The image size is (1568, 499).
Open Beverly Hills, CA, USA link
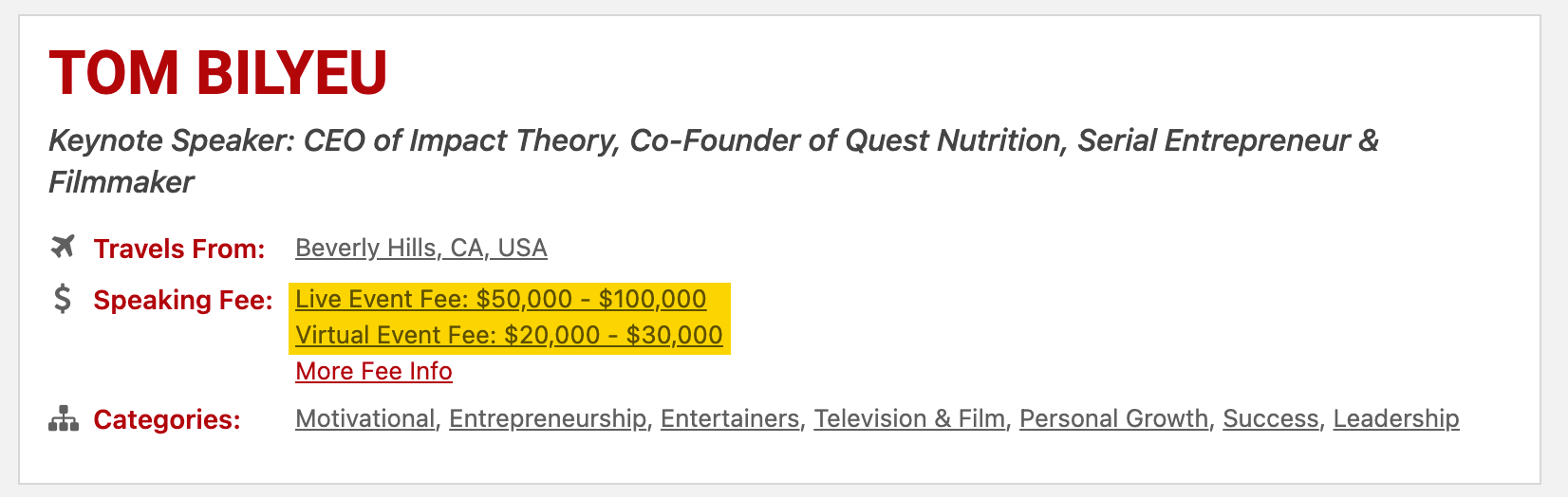click(x=421, y=248)
